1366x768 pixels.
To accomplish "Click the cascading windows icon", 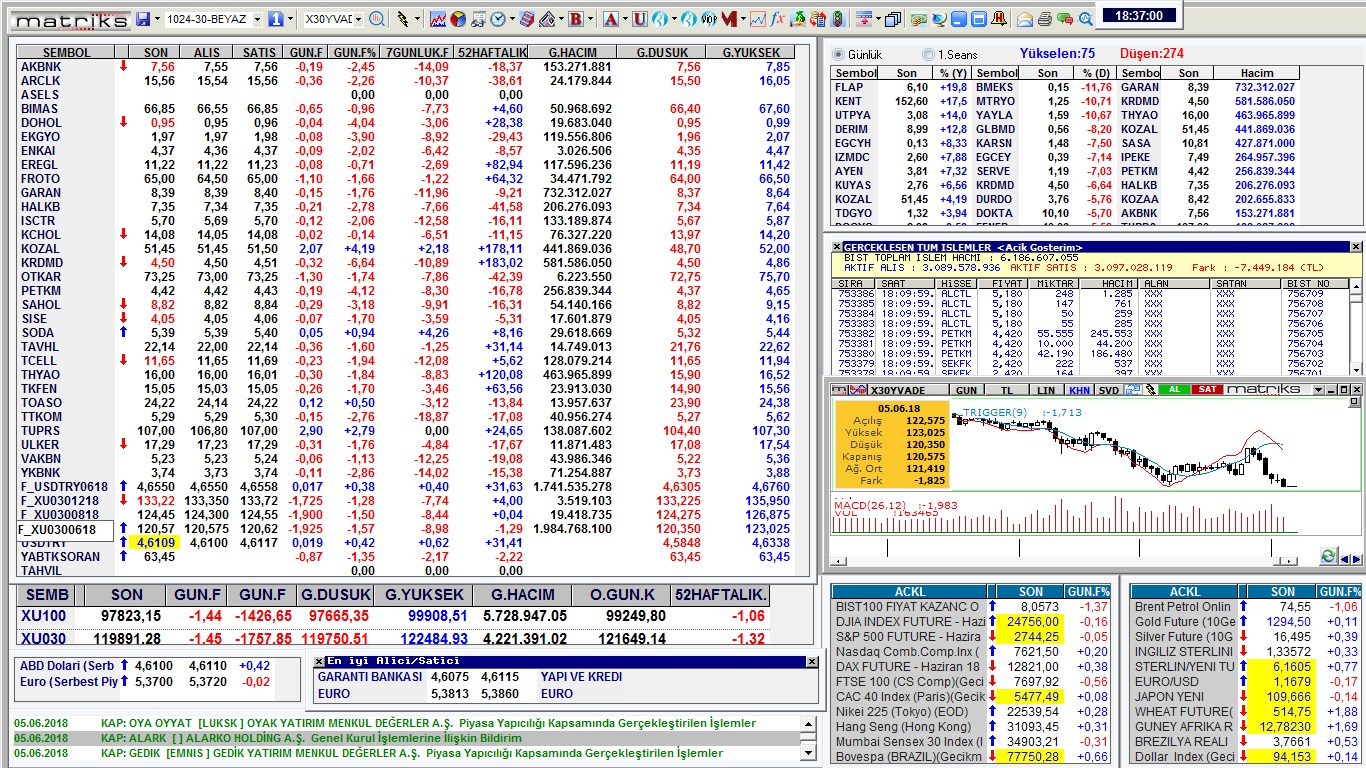I will click(x=892, y=19).
